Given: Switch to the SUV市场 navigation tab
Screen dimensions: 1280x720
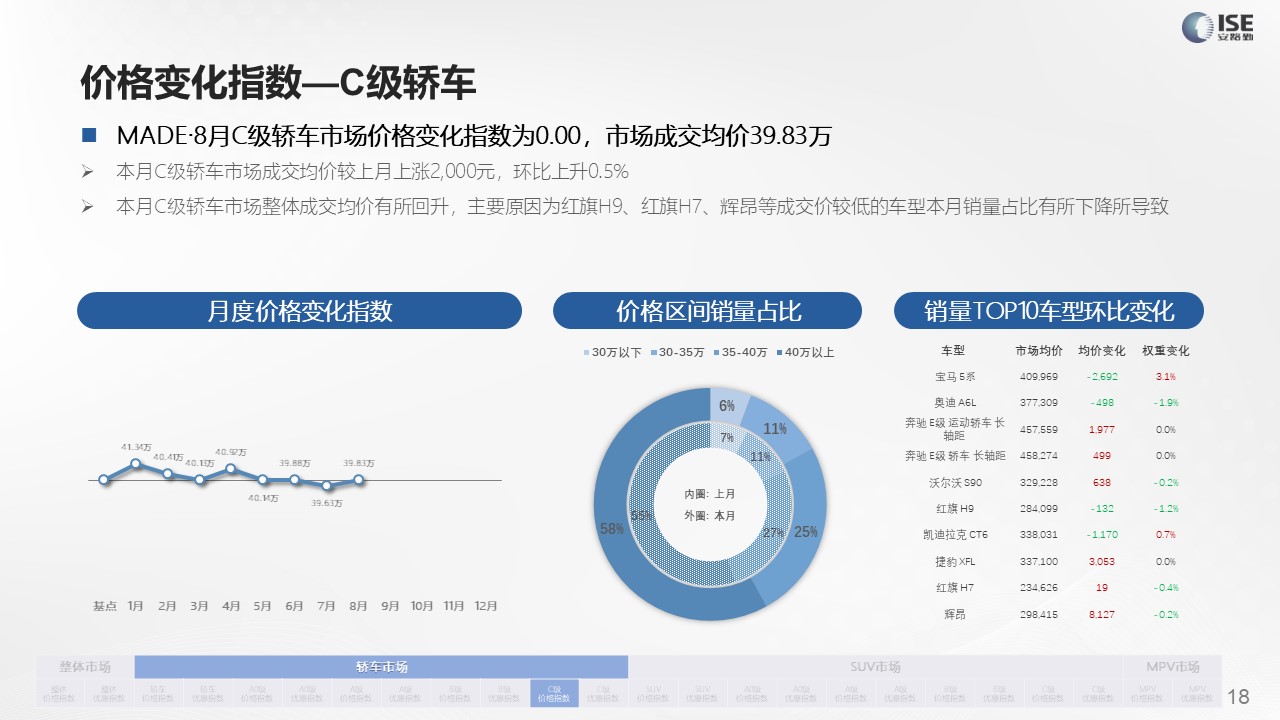Looking at the screenshot, I should tap(875, 667).
